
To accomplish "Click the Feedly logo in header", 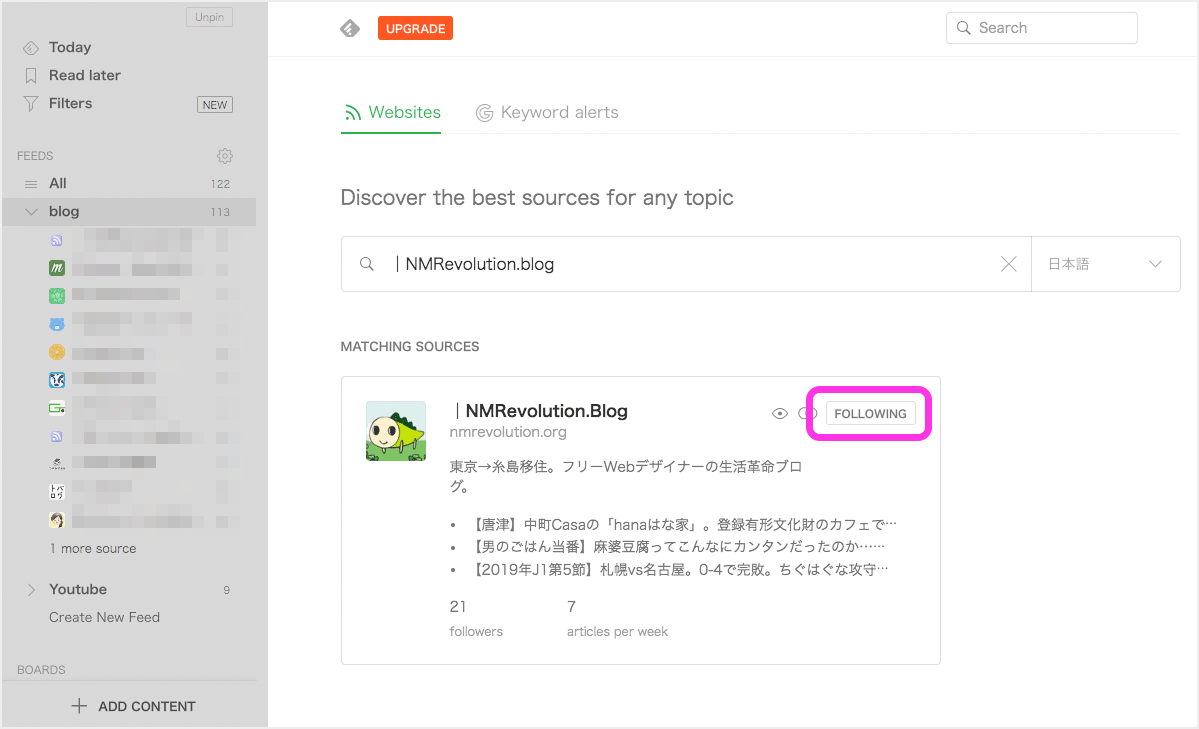I will (349, 28).
